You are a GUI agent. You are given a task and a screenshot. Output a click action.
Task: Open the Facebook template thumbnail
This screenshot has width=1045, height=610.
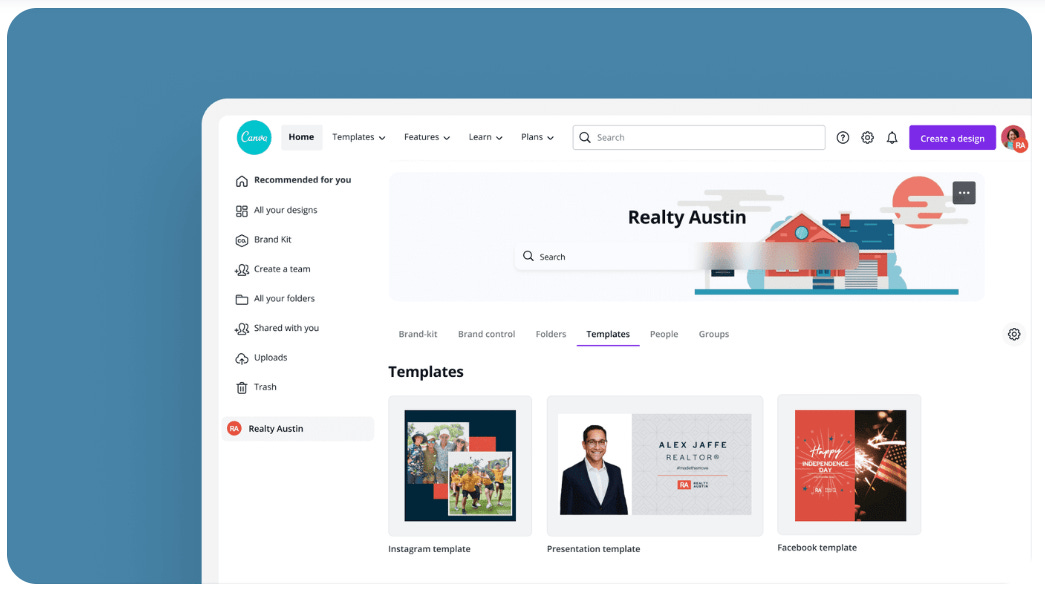[849, 465]
